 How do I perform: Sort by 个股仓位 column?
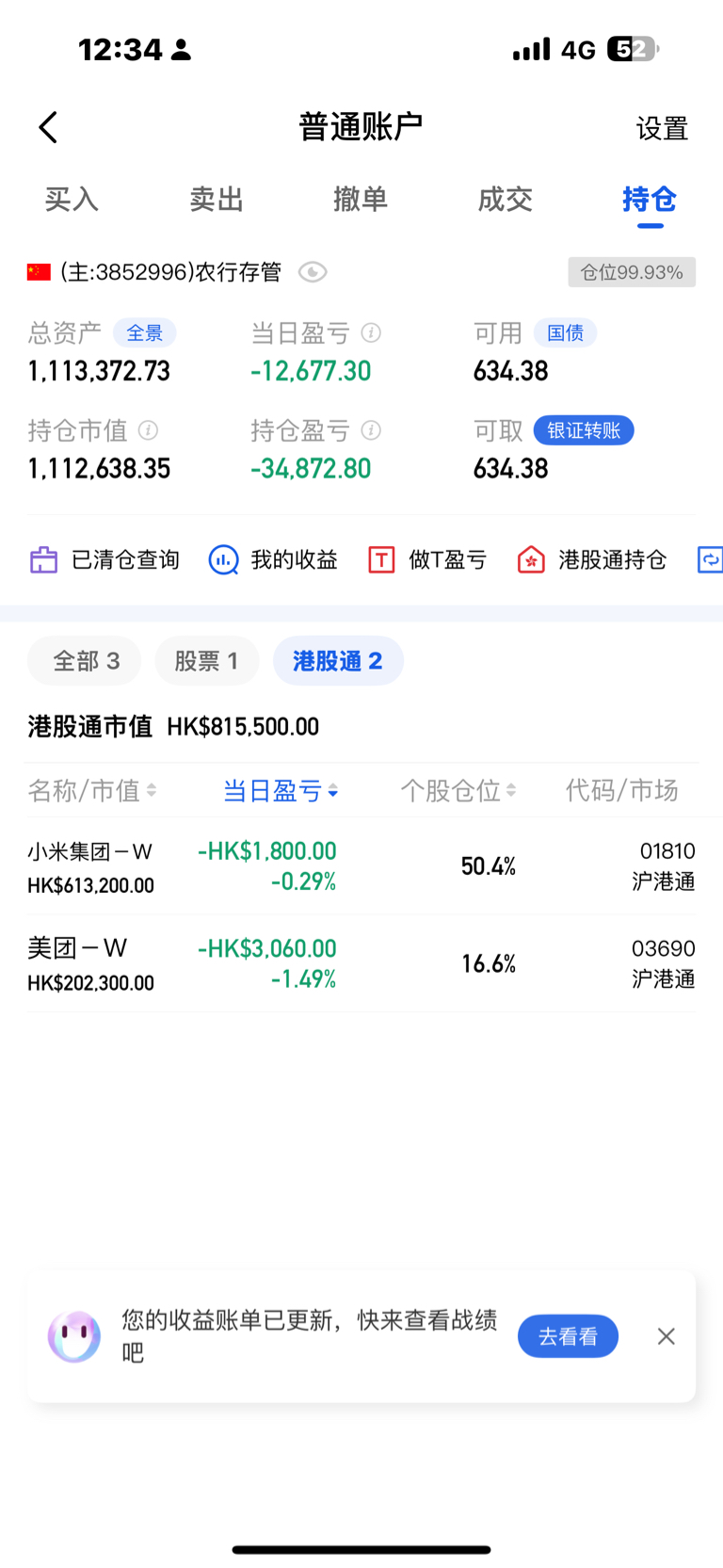[458, 790]
